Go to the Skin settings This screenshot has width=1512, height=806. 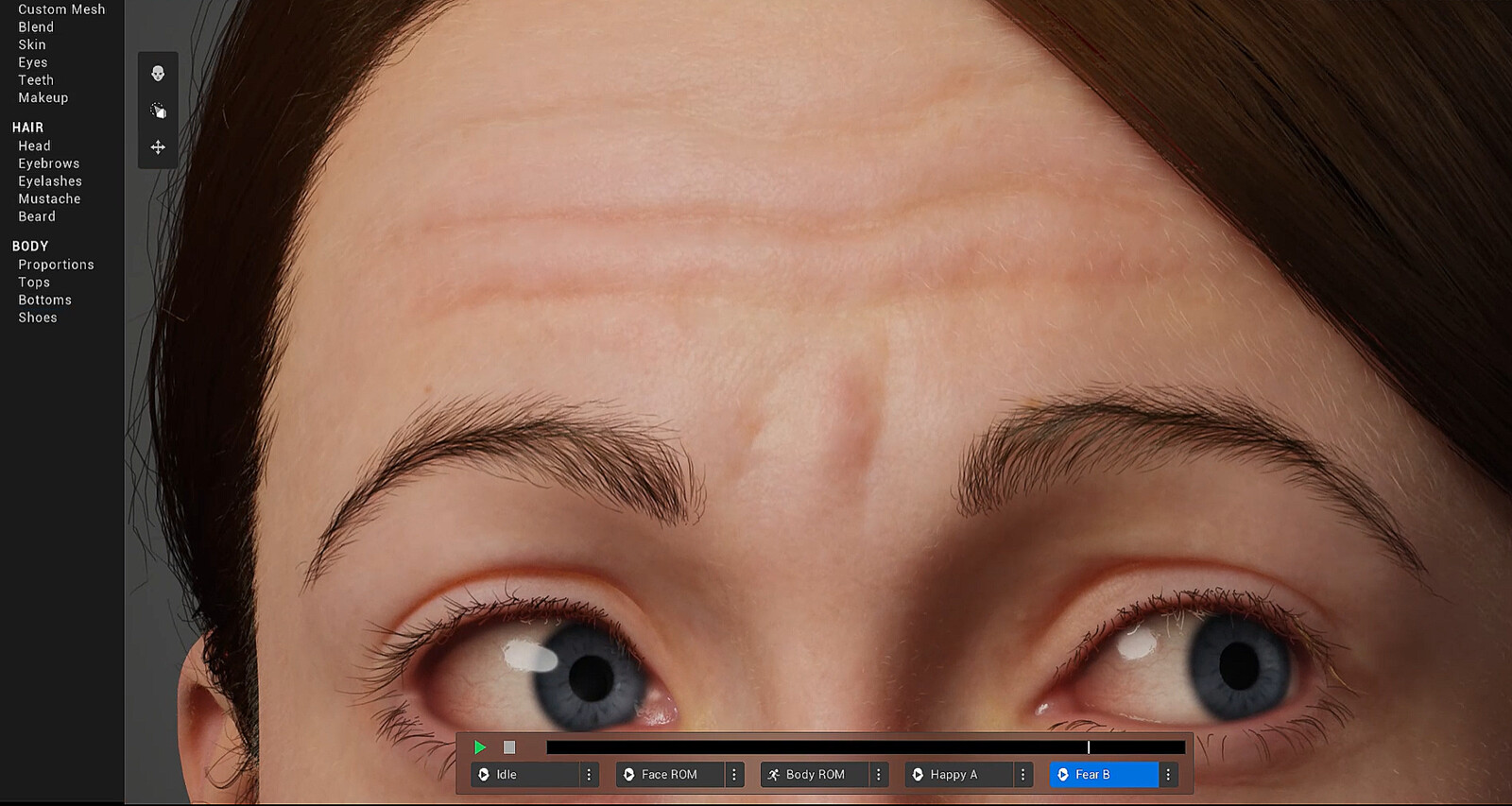(32, 44)
